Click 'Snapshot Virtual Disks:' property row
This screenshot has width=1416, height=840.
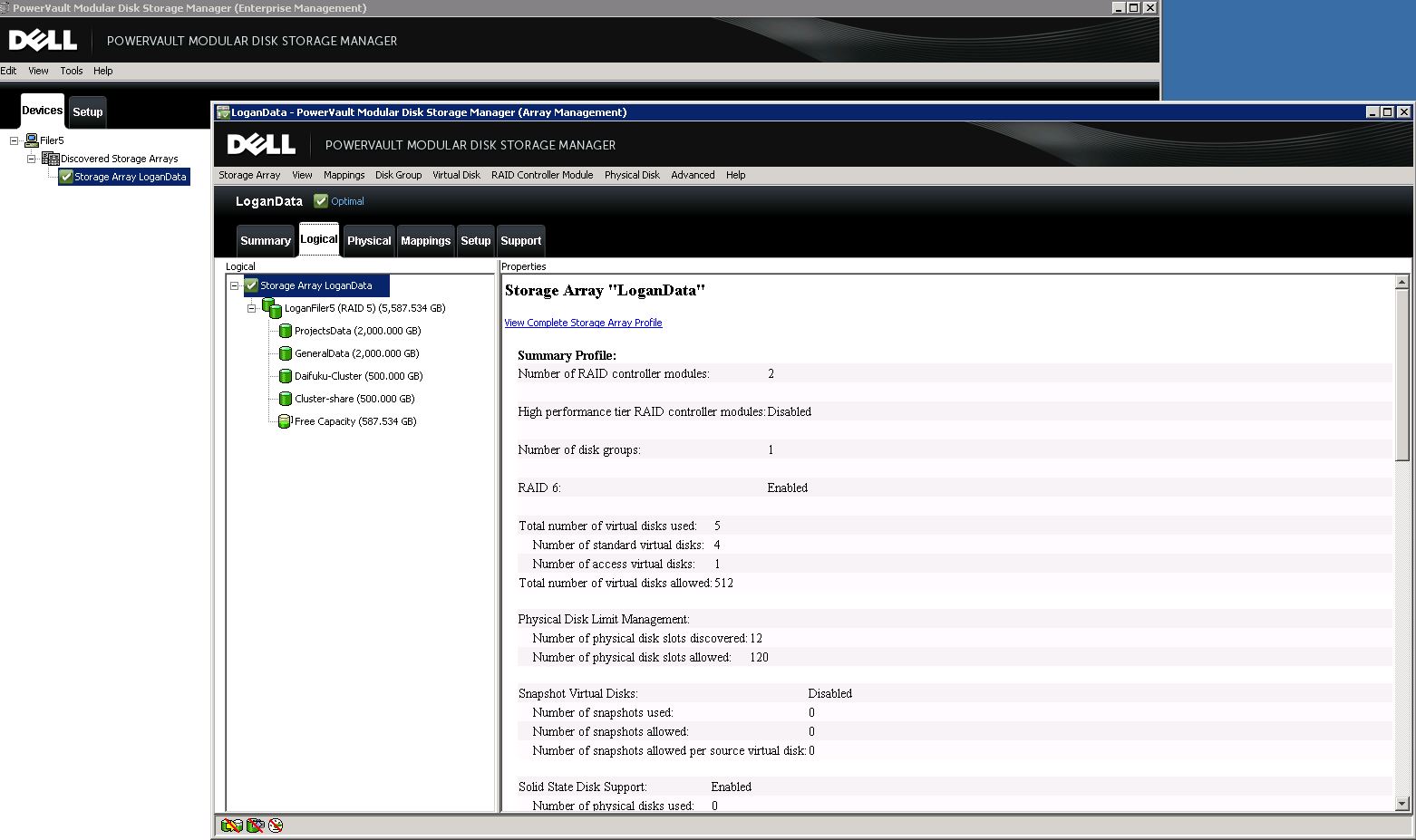pyautogui.click(x=954, y=693)
